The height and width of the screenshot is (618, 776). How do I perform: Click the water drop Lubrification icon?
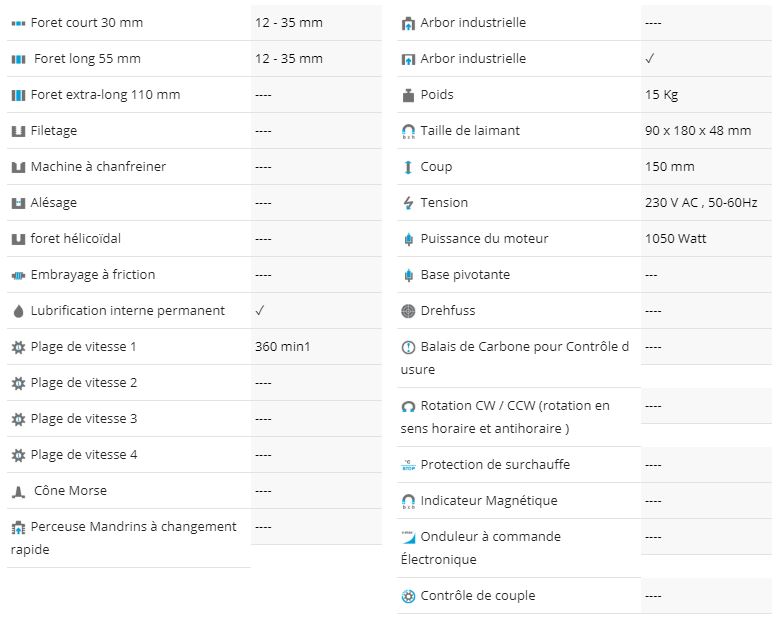(x=18, y=311)
